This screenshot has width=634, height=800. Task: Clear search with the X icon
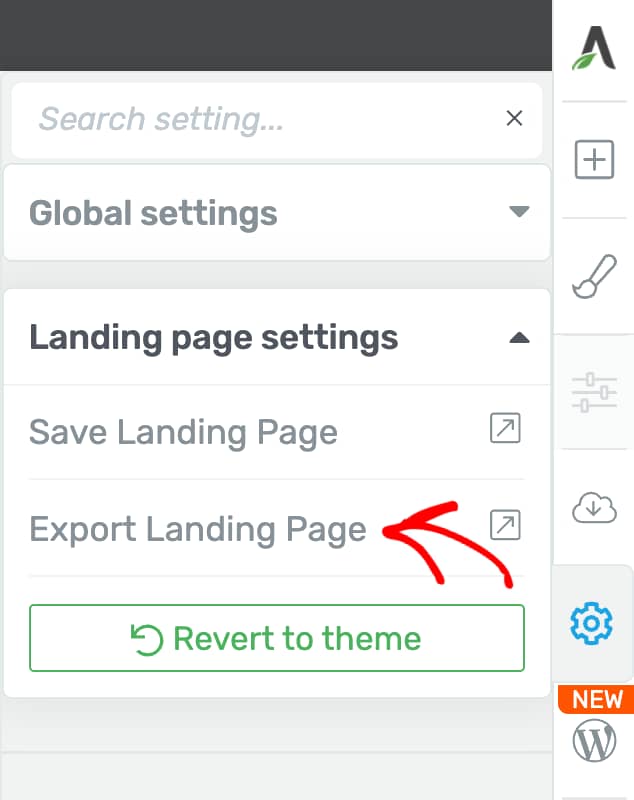514,118
